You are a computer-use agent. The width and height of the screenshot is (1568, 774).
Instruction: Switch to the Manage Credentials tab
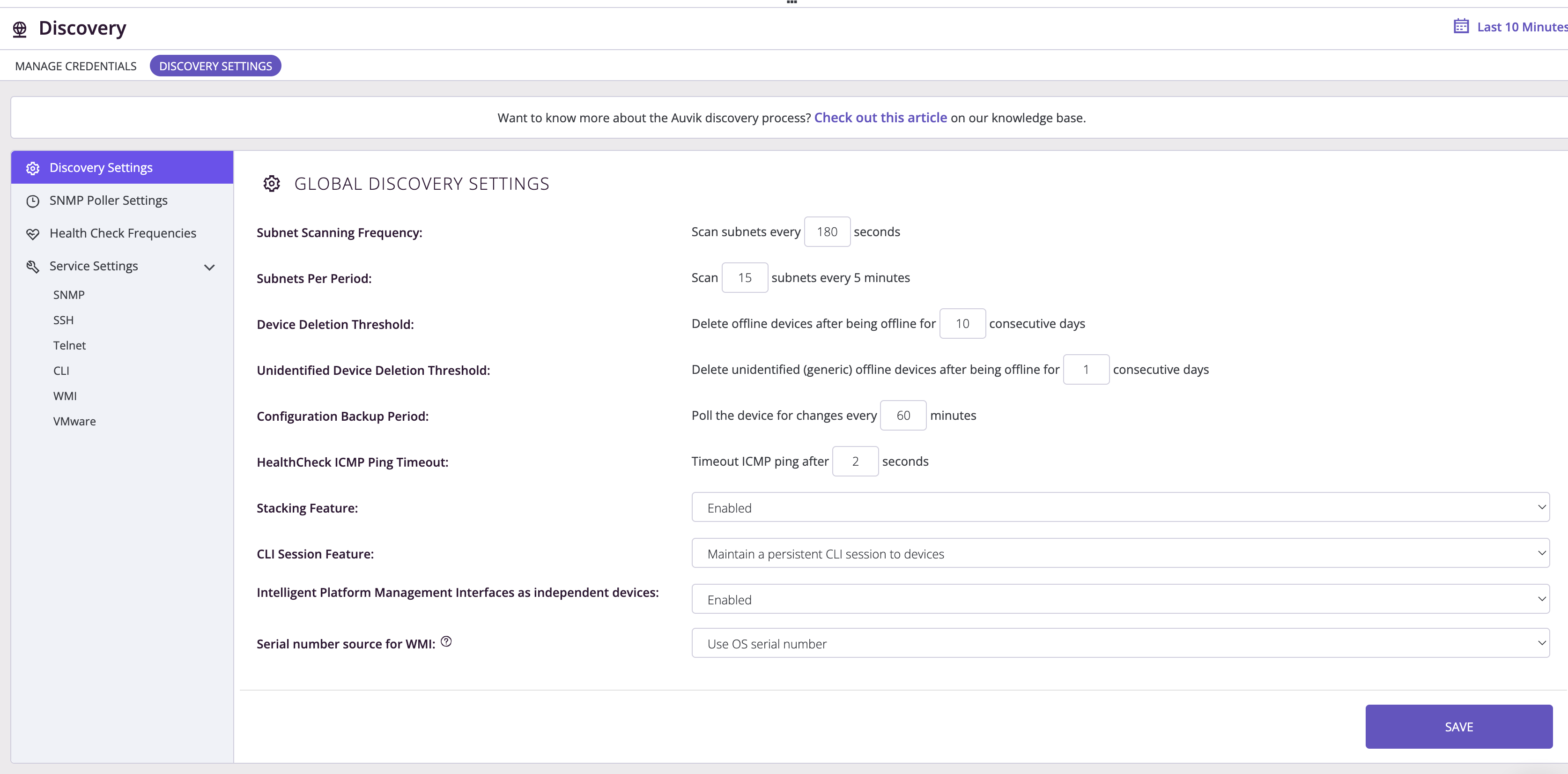click(76, 66)
